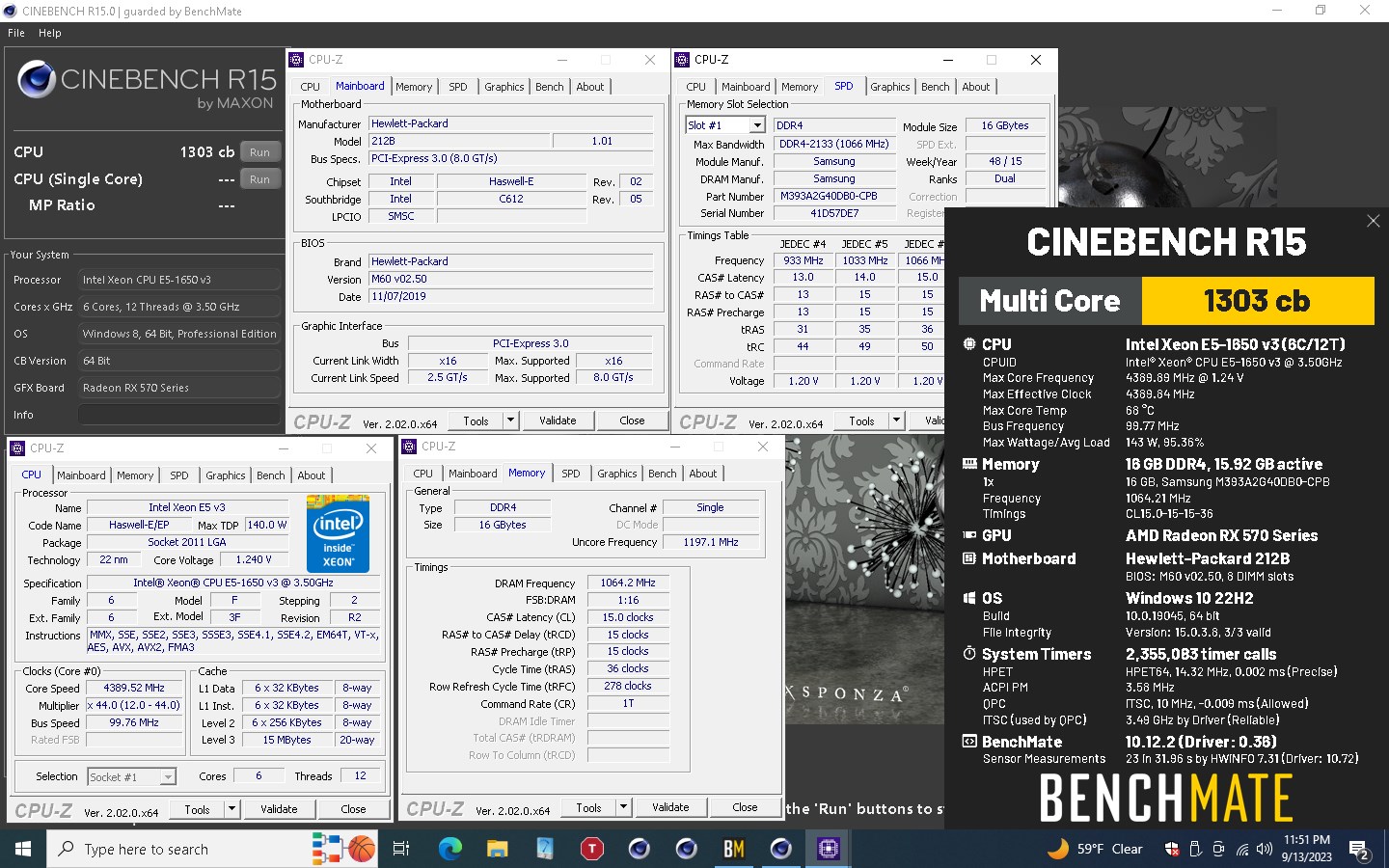Click CPU-Z title icon in Memory window
1389x868 pixels.
(409, 447)
